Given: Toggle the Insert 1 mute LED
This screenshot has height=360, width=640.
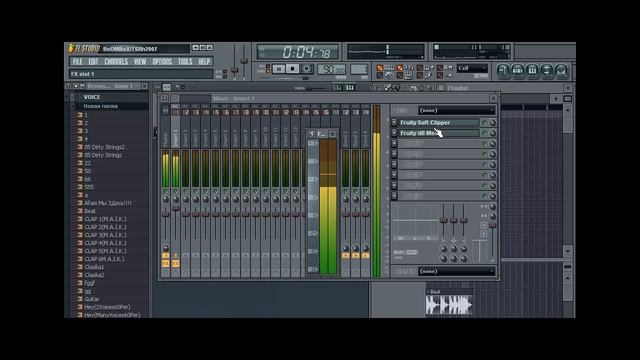Looking at the screenshot, I should [176, 191].
